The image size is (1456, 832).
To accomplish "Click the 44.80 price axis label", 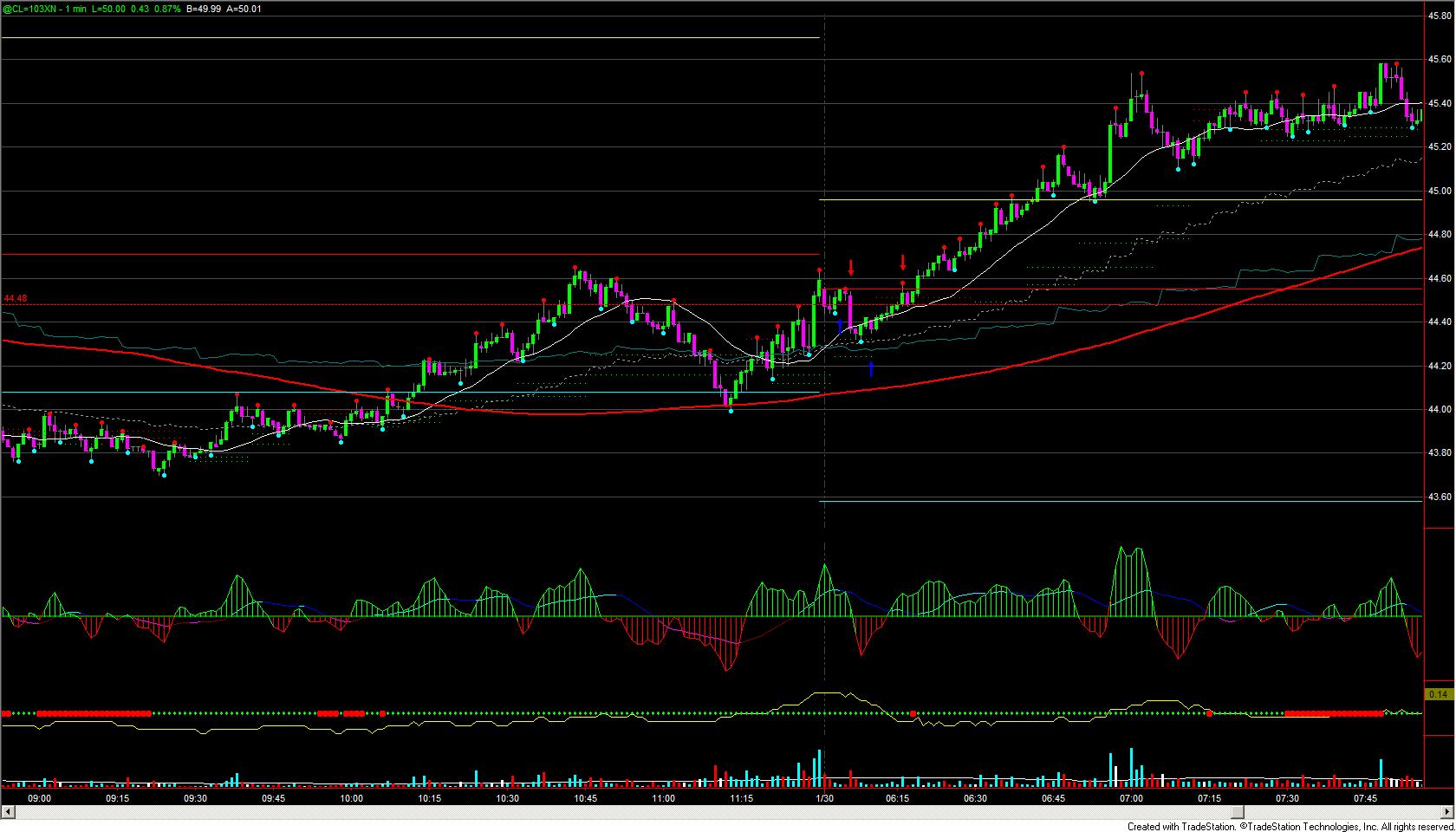I will (1440, 235).
